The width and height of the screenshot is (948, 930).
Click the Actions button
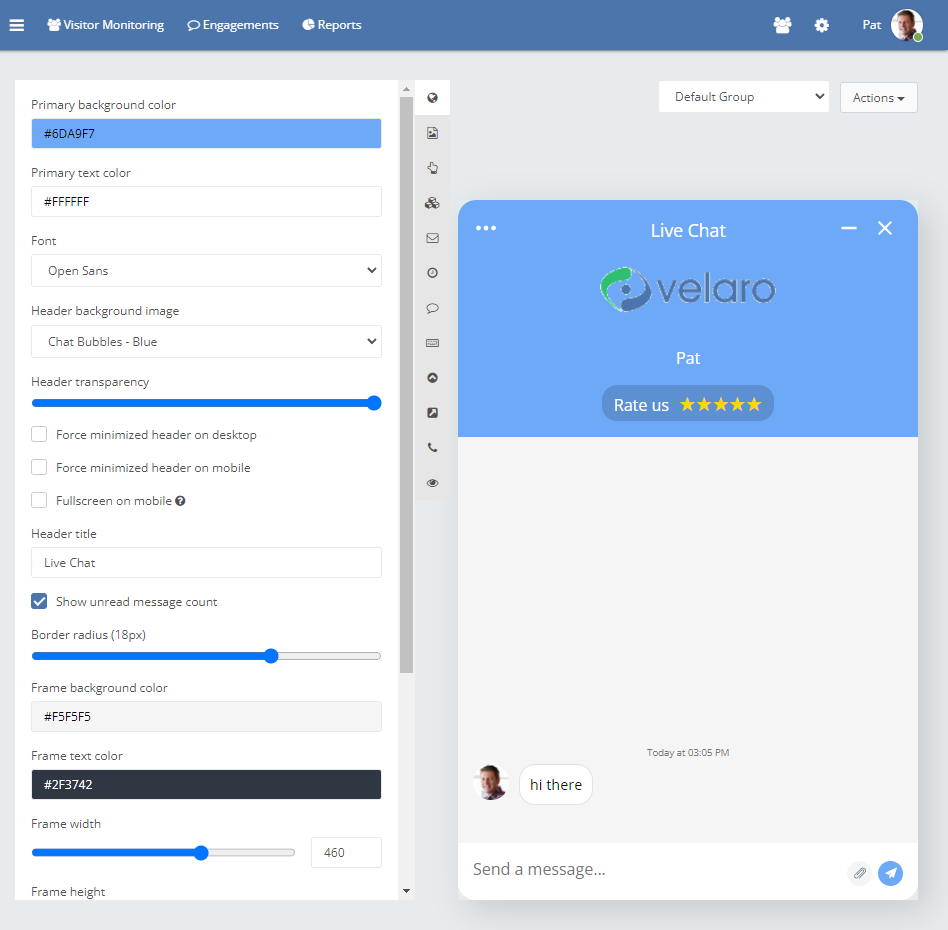878,98
